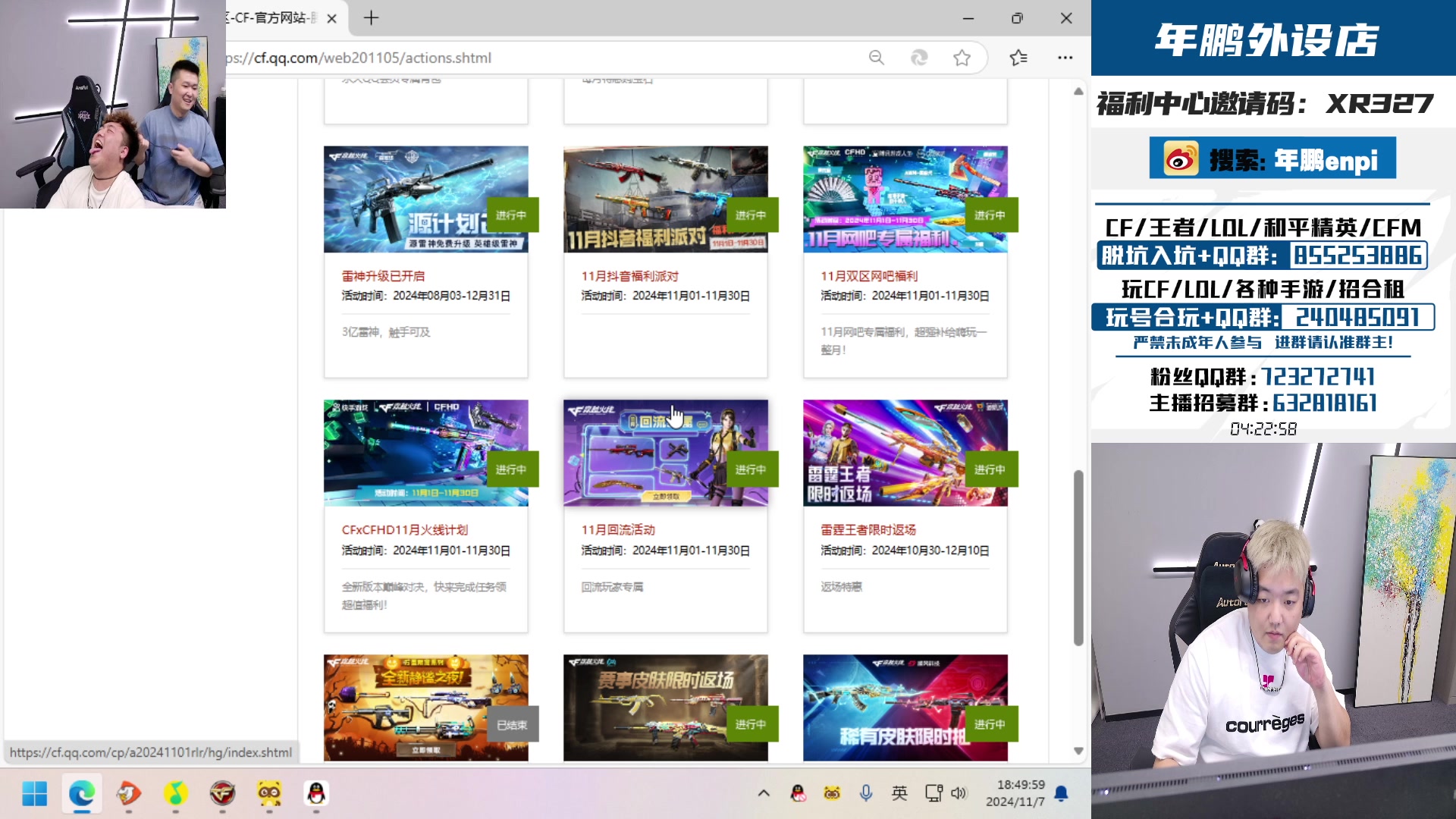This screenshot has width=1456, height=819.
Task: Click CFxCFHD11月火线计划 title link
Action: pos(405,530)
